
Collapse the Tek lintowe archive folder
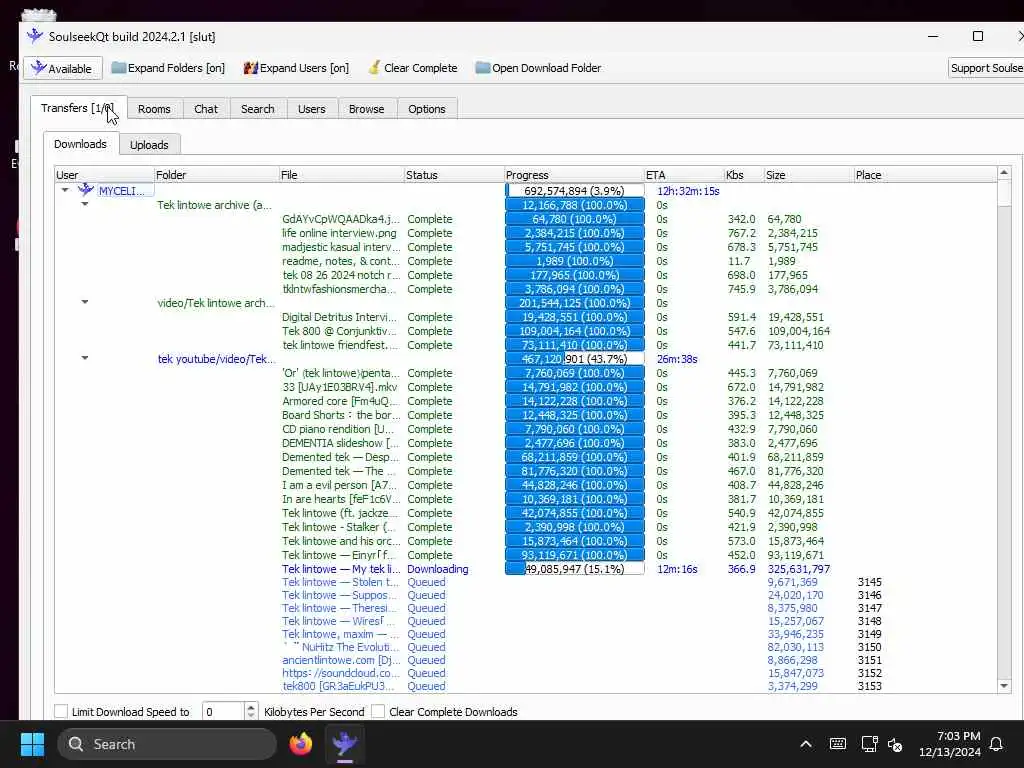[85, 204]
